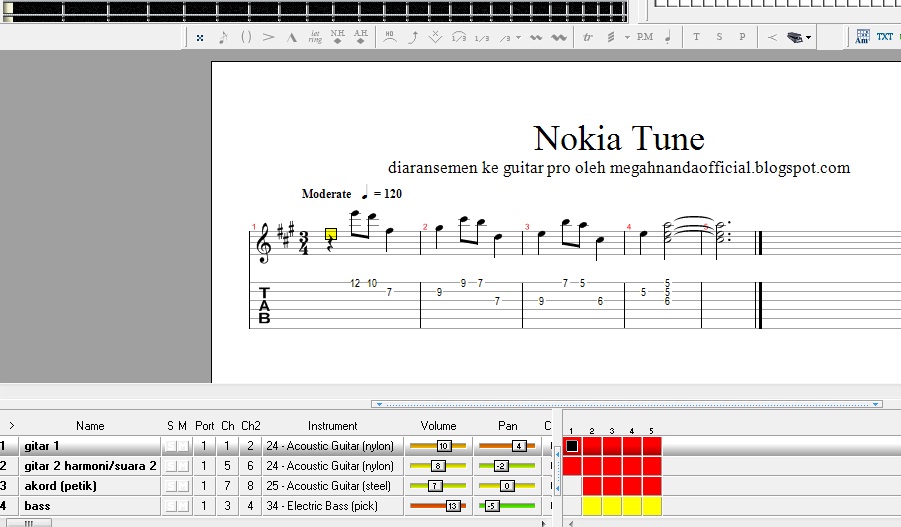Solo the gitar 1 track

[171, 446]
